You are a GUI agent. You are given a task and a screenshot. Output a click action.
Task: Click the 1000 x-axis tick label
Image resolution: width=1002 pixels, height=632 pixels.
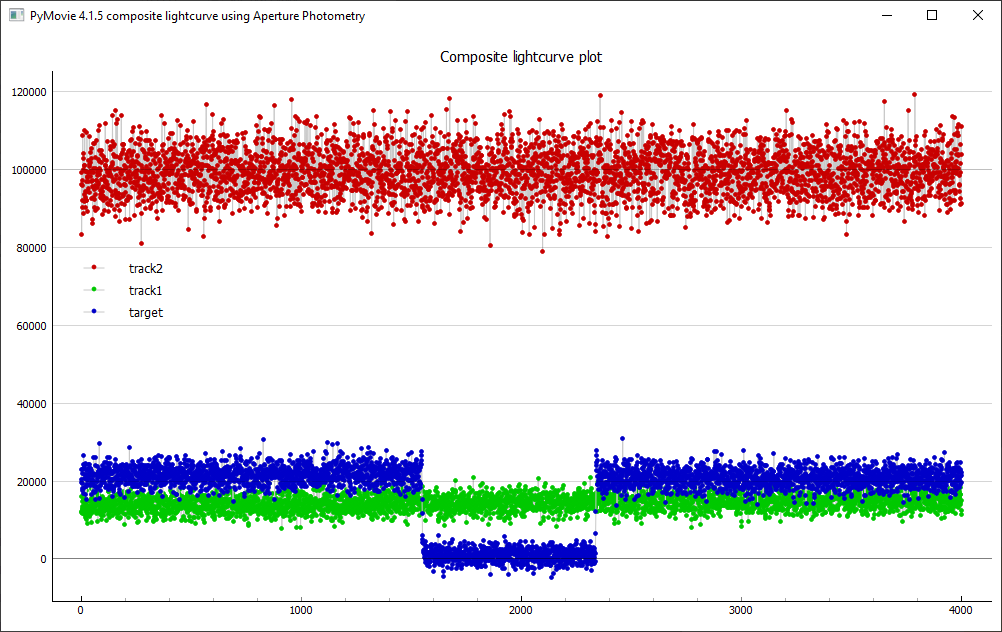(300, 610)
